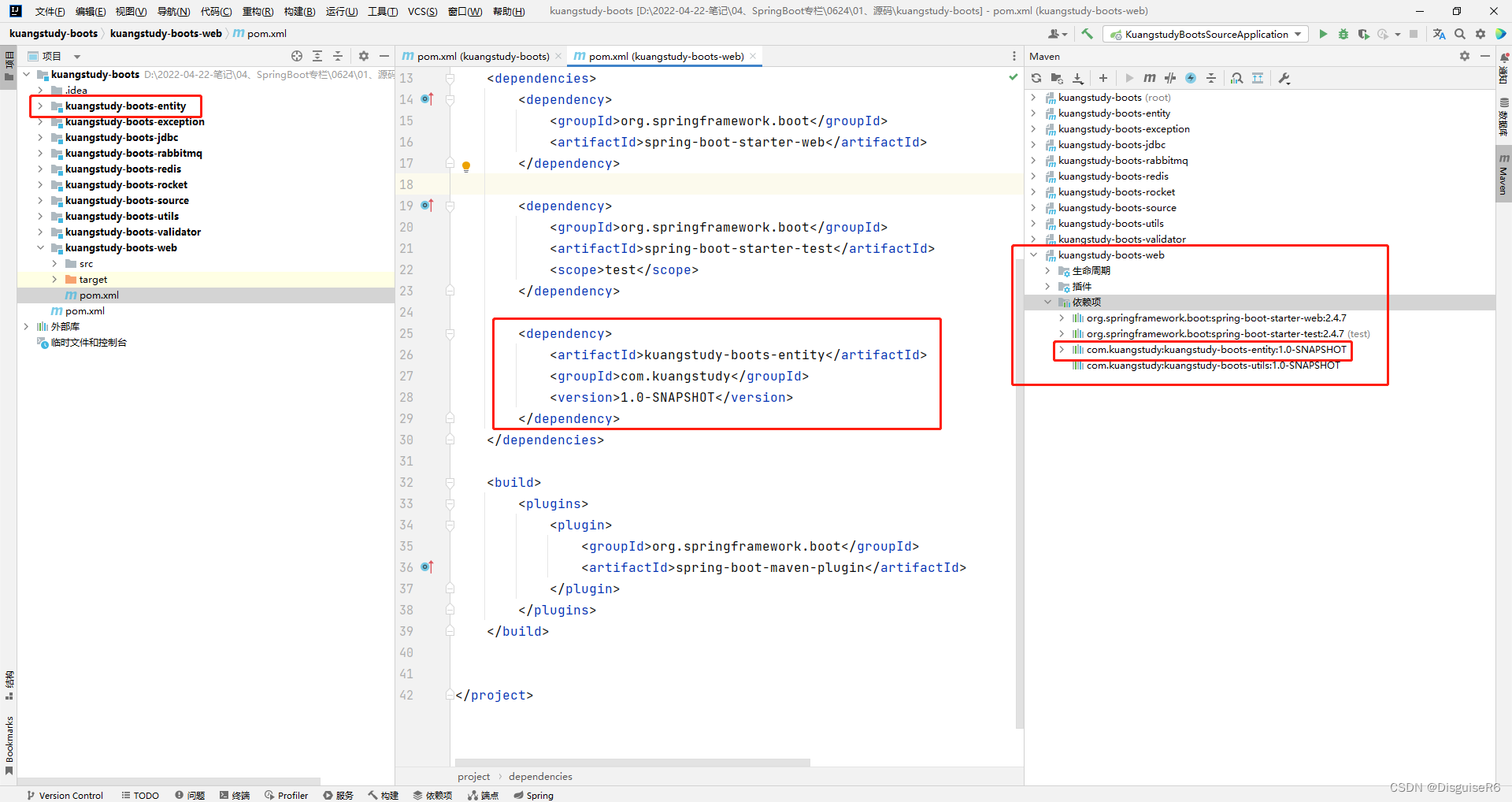Image resolution: width=1512 pixels, height=802 pixels.
Task: Open 文件(F) menu
Action: click(50, 11)
